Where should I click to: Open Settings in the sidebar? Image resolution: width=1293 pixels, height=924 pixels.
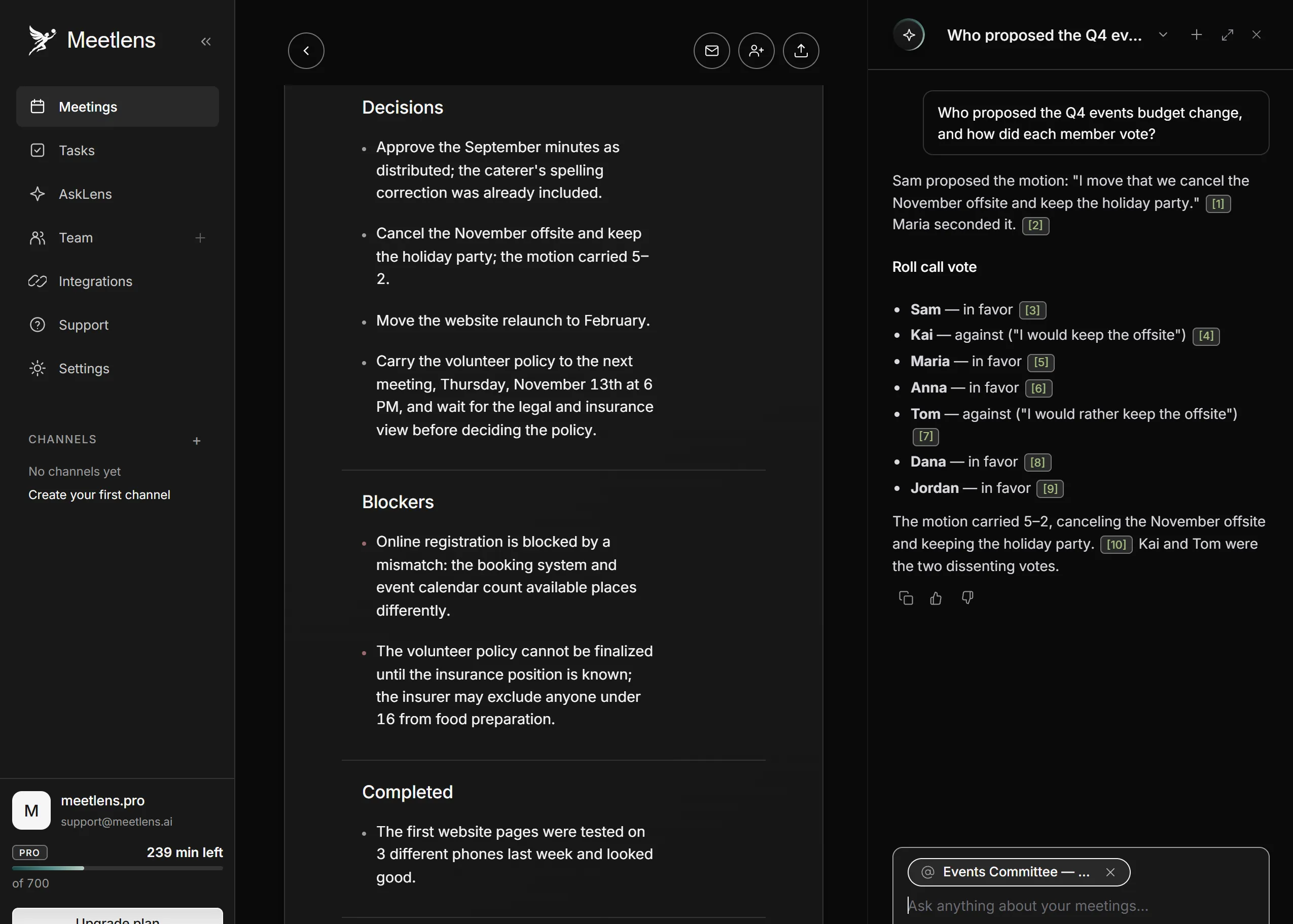pyautogui.click(x=117, y=369)
